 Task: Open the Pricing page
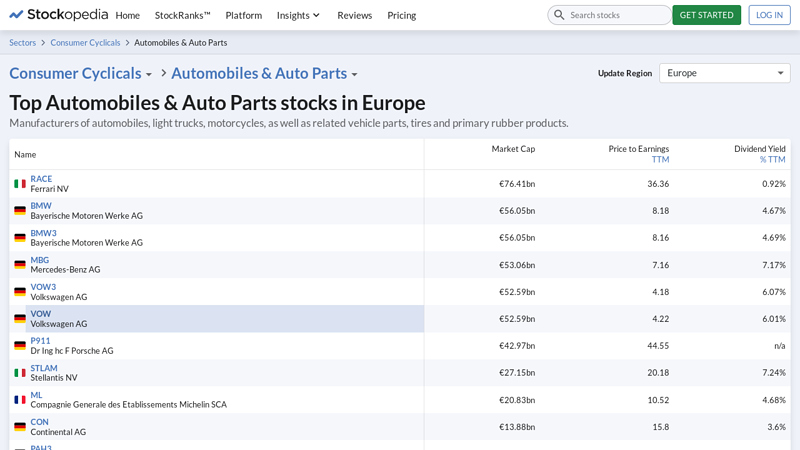tap(402, 15)
